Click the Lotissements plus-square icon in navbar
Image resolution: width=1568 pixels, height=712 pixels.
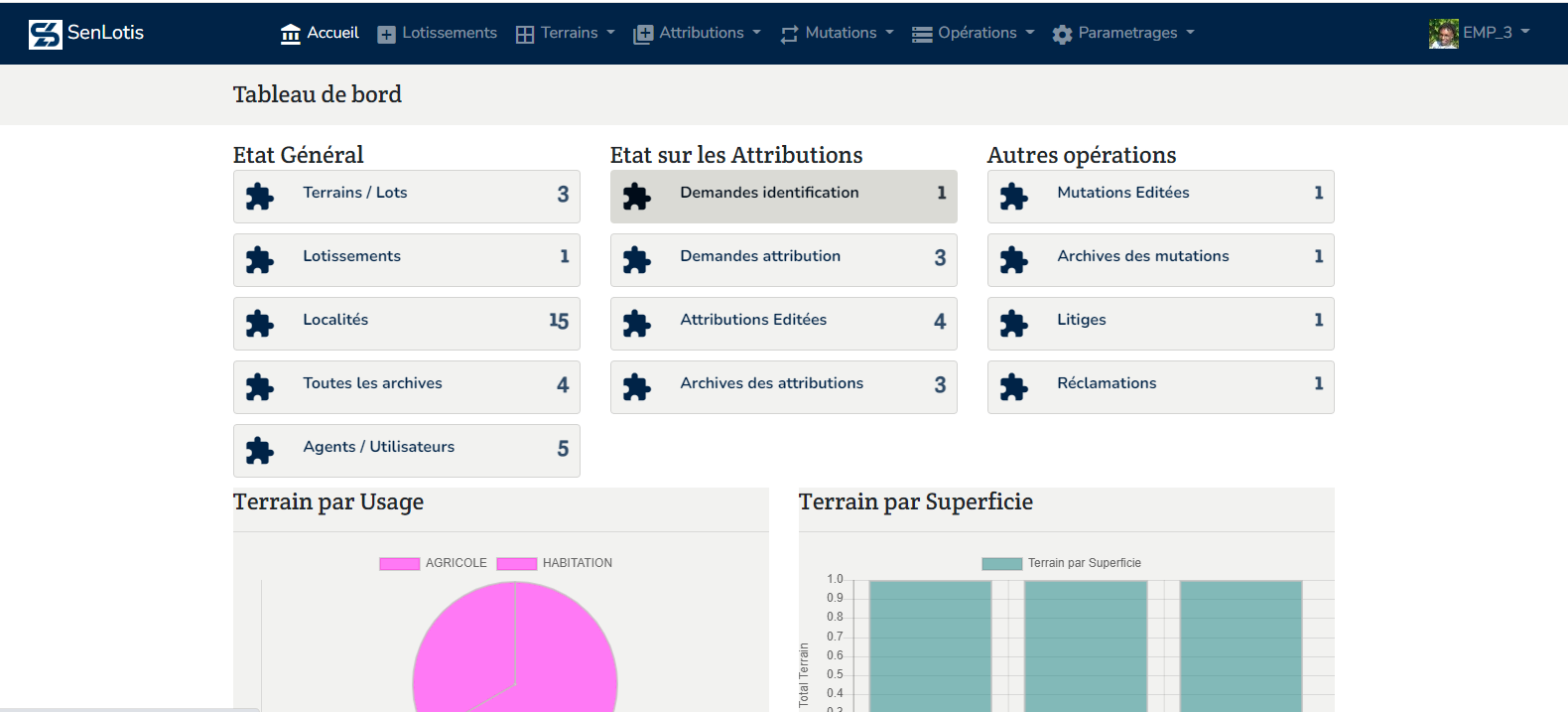pyautogui.click(x=387, y=35)
